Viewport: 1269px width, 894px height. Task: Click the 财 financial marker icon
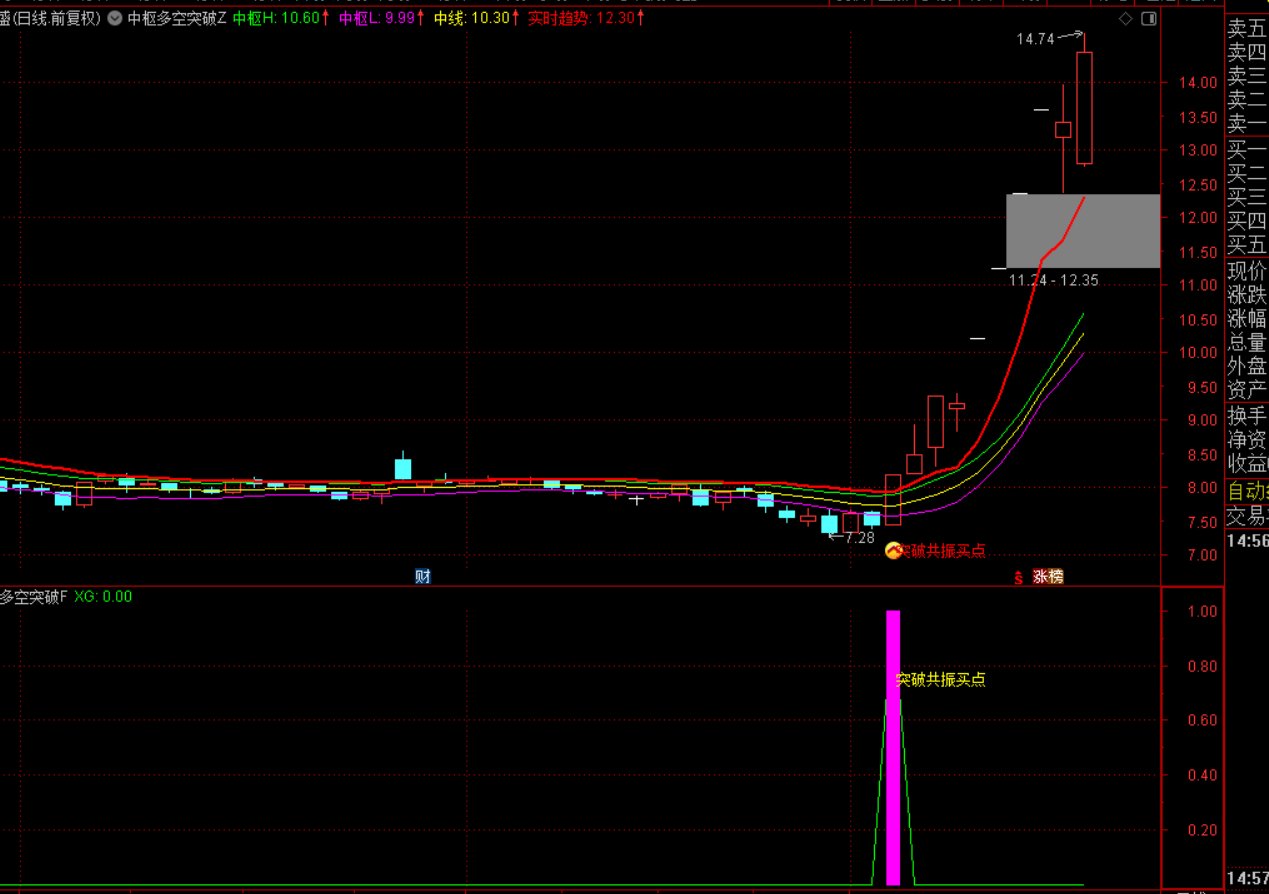pyautogui.click(x=423, y=576)
